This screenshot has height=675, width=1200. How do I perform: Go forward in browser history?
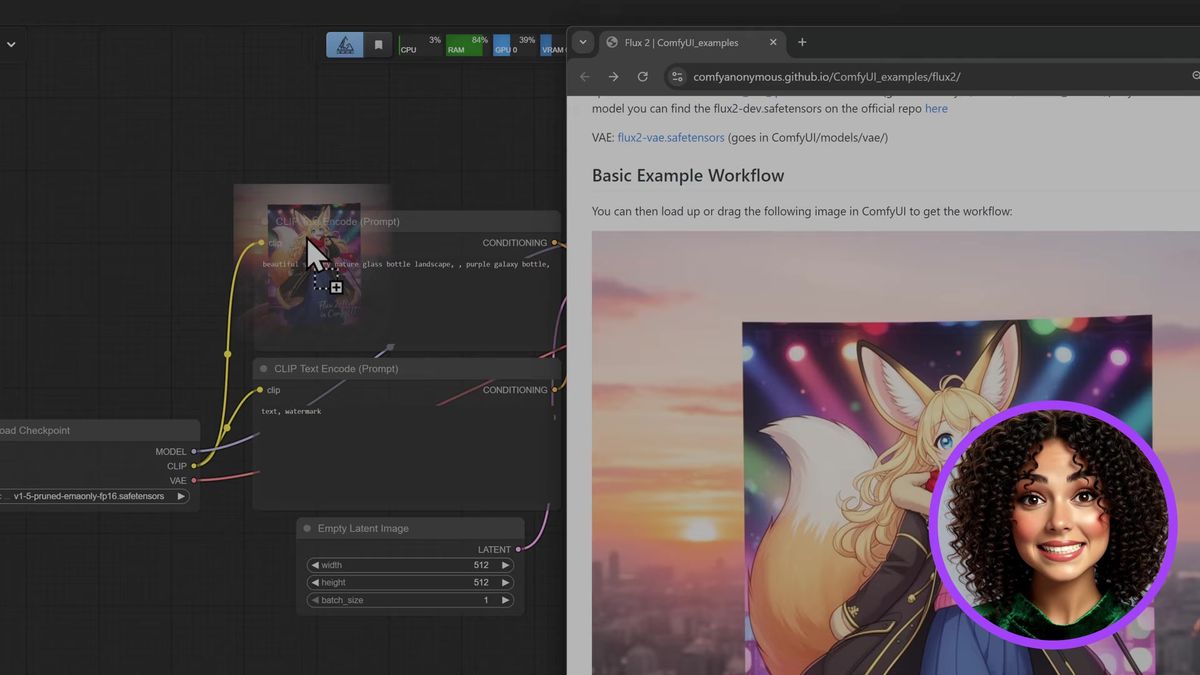coord(613,77)
